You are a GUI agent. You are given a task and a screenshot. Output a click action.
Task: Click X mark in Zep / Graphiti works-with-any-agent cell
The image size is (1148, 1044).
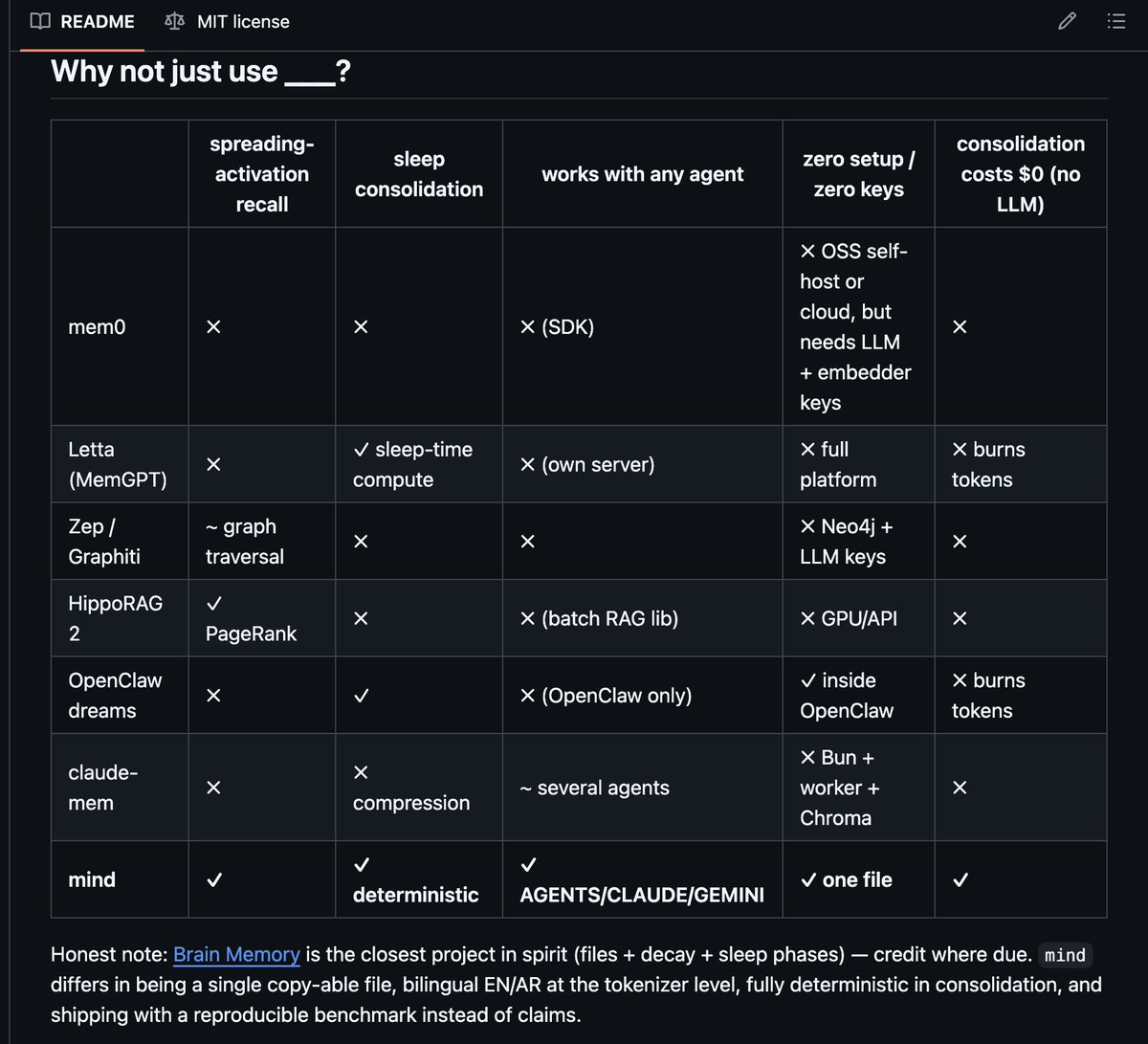[x=527, y=542]
